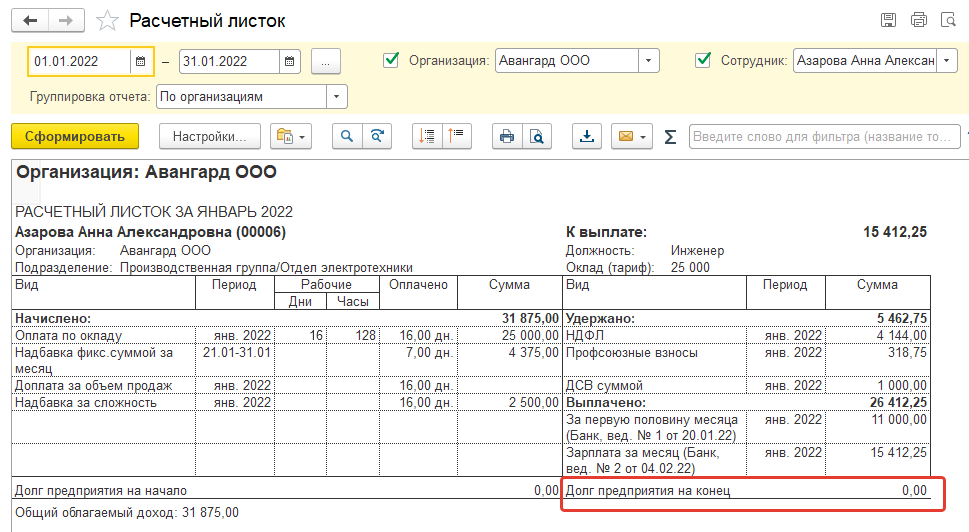Open the report variants dropdown menu
The height and width of the screenshot is (532, 969).
(292, 137)
